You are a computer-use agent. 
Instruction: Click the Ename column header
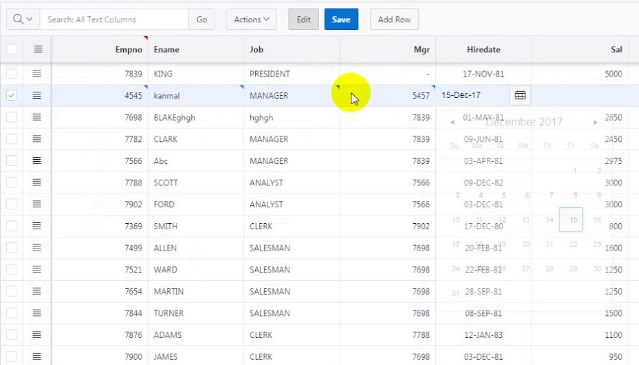pos(166,49)
